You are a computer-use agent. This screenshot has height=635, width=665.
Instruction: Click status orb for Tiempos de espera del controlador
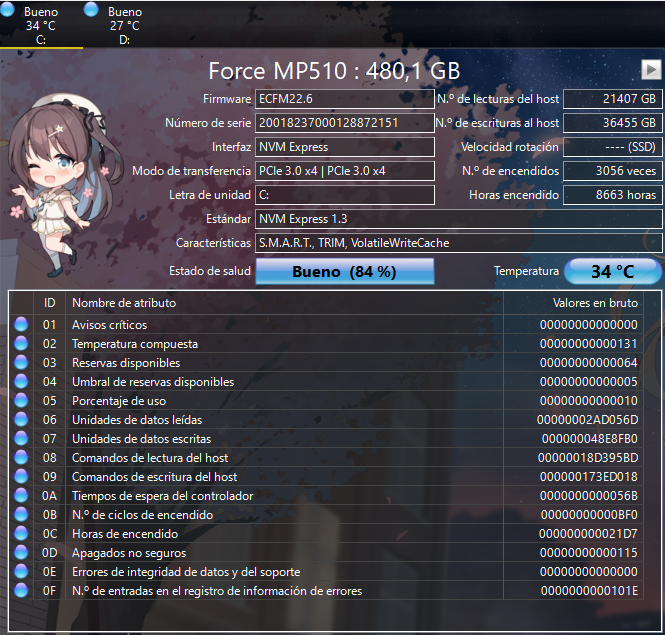point(21,495)
